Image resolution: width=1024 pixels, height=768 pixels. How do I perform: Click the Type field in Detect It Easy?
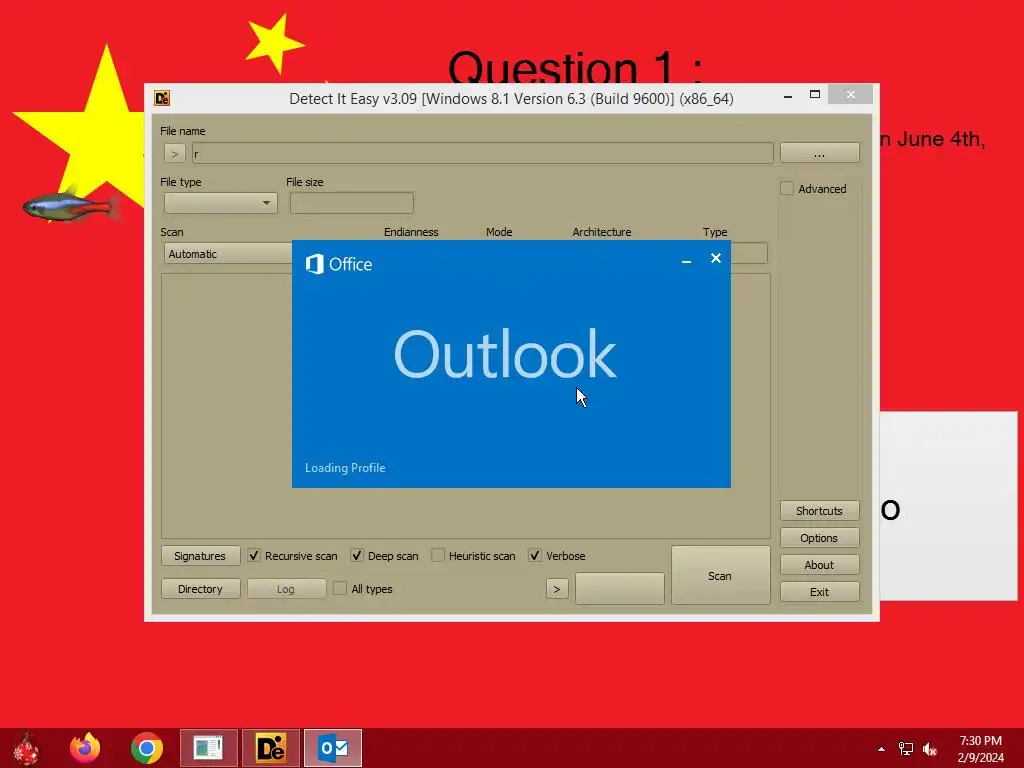(x=749, y=253)
